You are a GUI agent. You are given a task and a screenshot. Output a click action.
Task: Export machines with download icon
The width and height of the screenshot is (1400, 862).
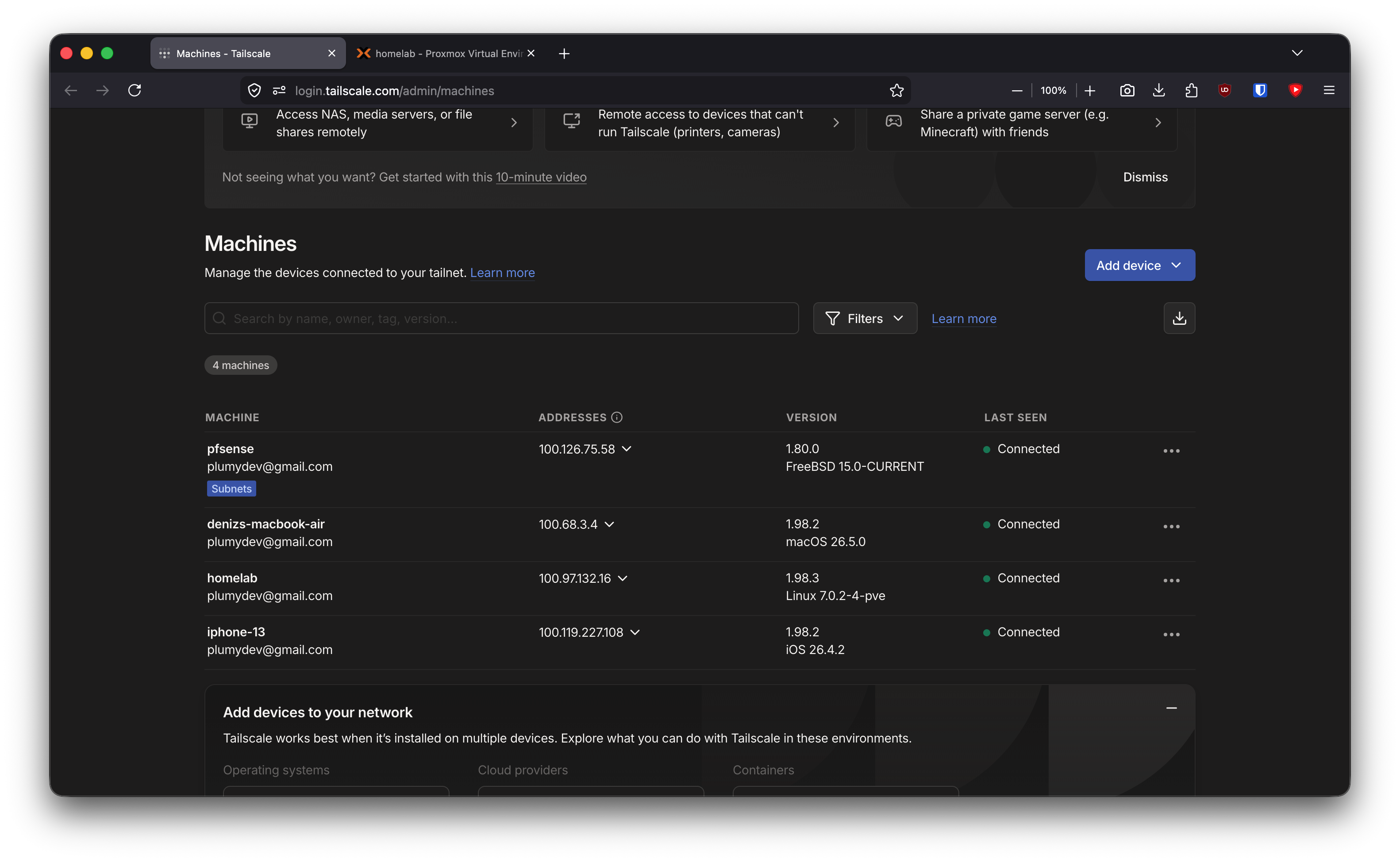point(1179,318)
